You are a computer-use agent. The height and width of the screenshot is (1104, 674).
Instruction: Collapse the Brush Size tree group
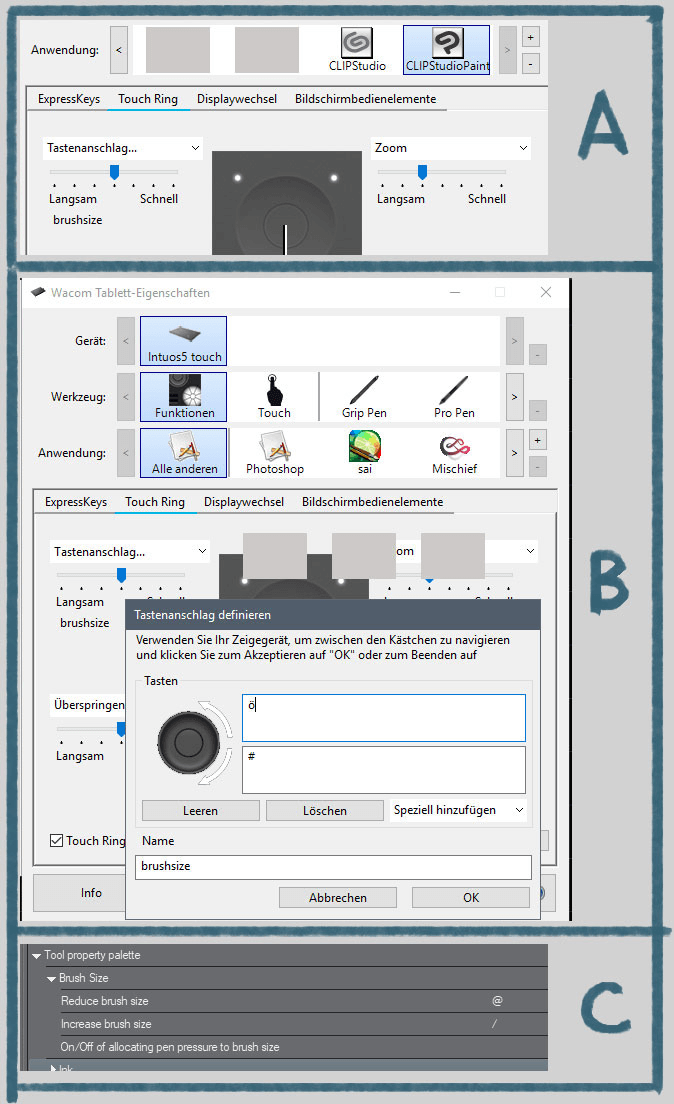pos(51,979)
